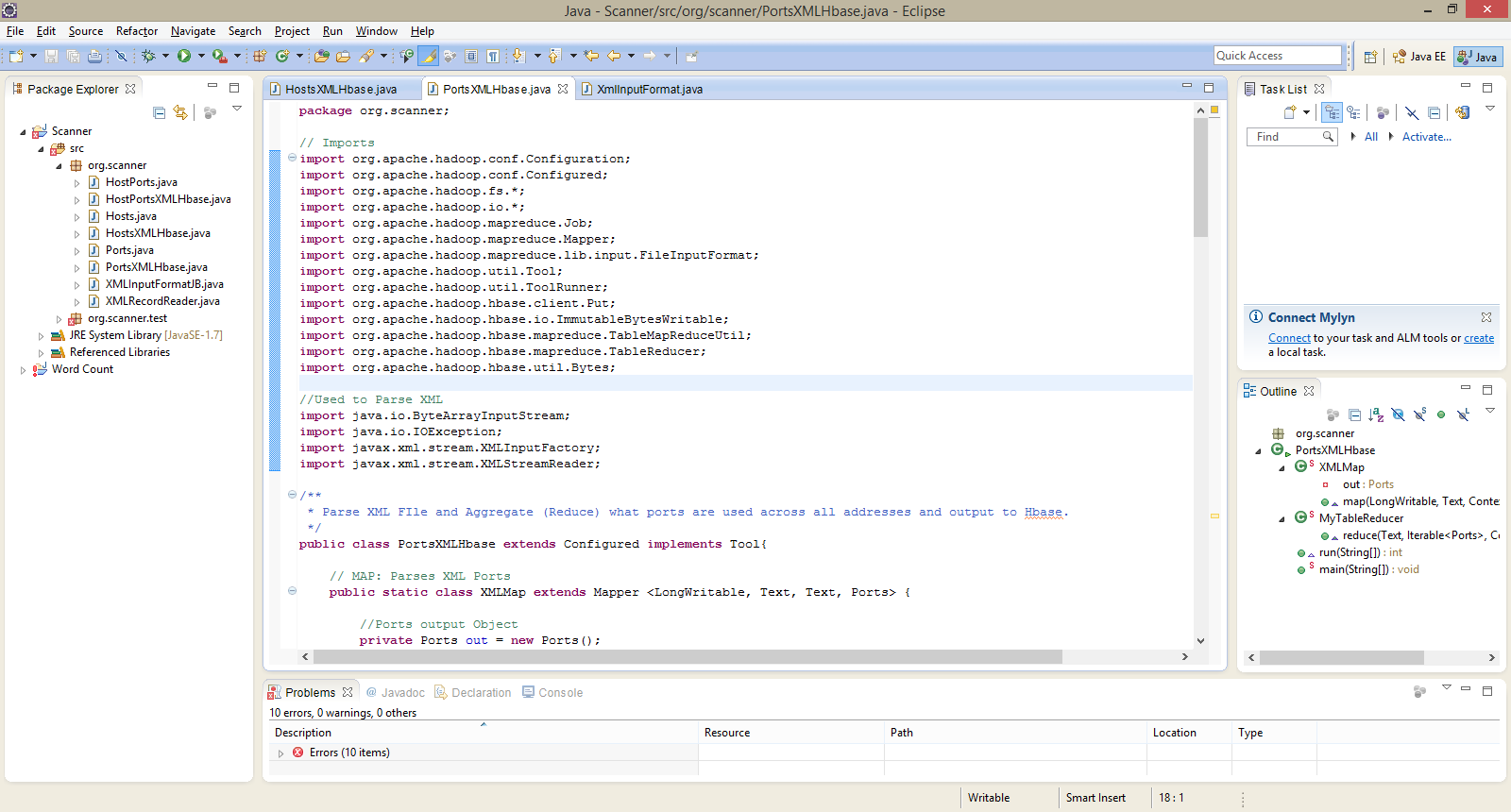
Task: Toggle Categorized view in Task List
Action: (1332, 112)
